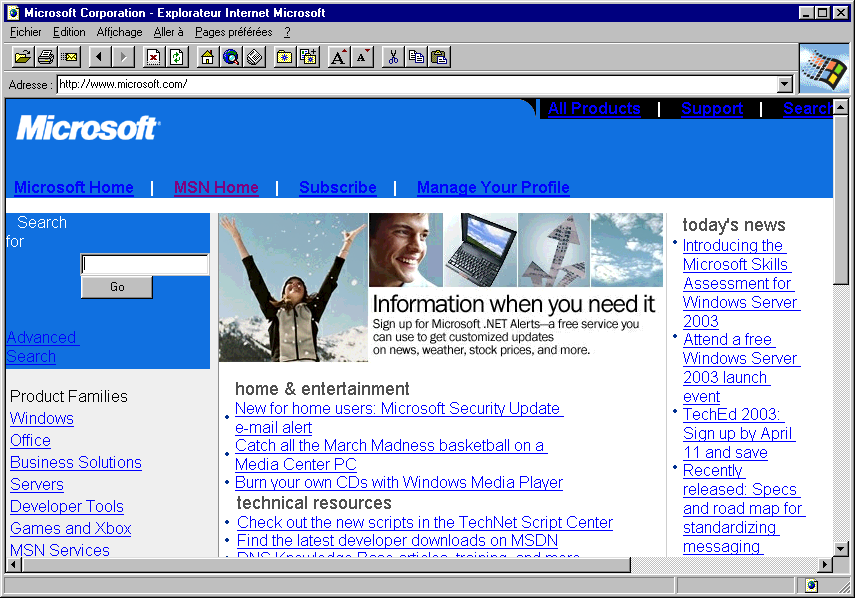Increase font size with larger A icon
This screenshot has width=855, height=598.
pos(338,57)
